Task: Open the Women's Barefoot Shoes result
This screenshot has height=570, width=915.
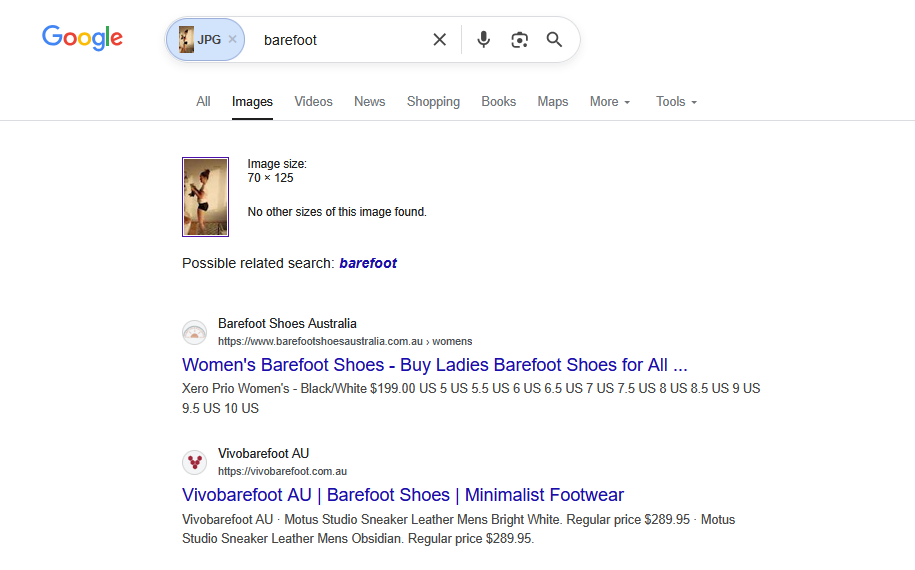Action: (435, 365)
